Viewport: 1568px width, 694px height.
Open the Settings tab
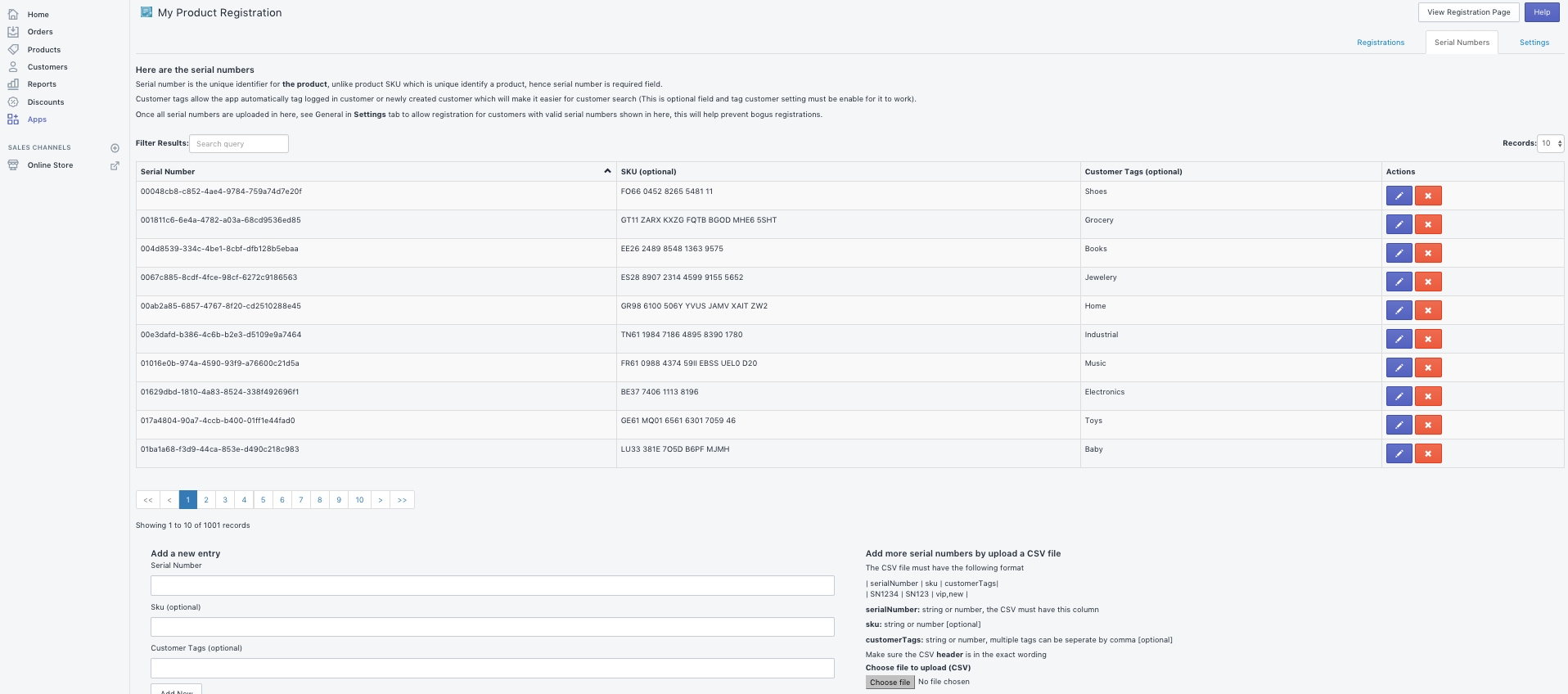click(x=1534, y=43)
